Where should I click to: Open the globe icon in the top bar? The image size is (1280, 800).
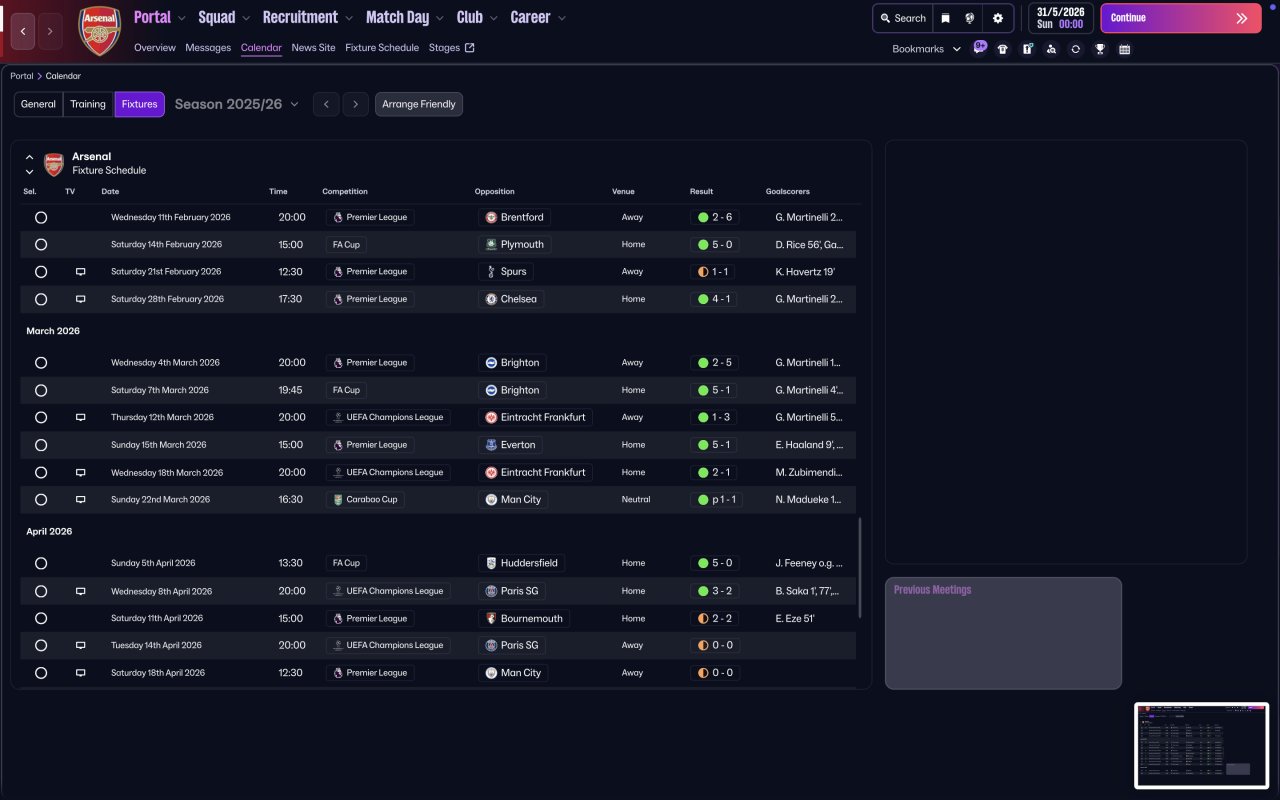(970, 18)
